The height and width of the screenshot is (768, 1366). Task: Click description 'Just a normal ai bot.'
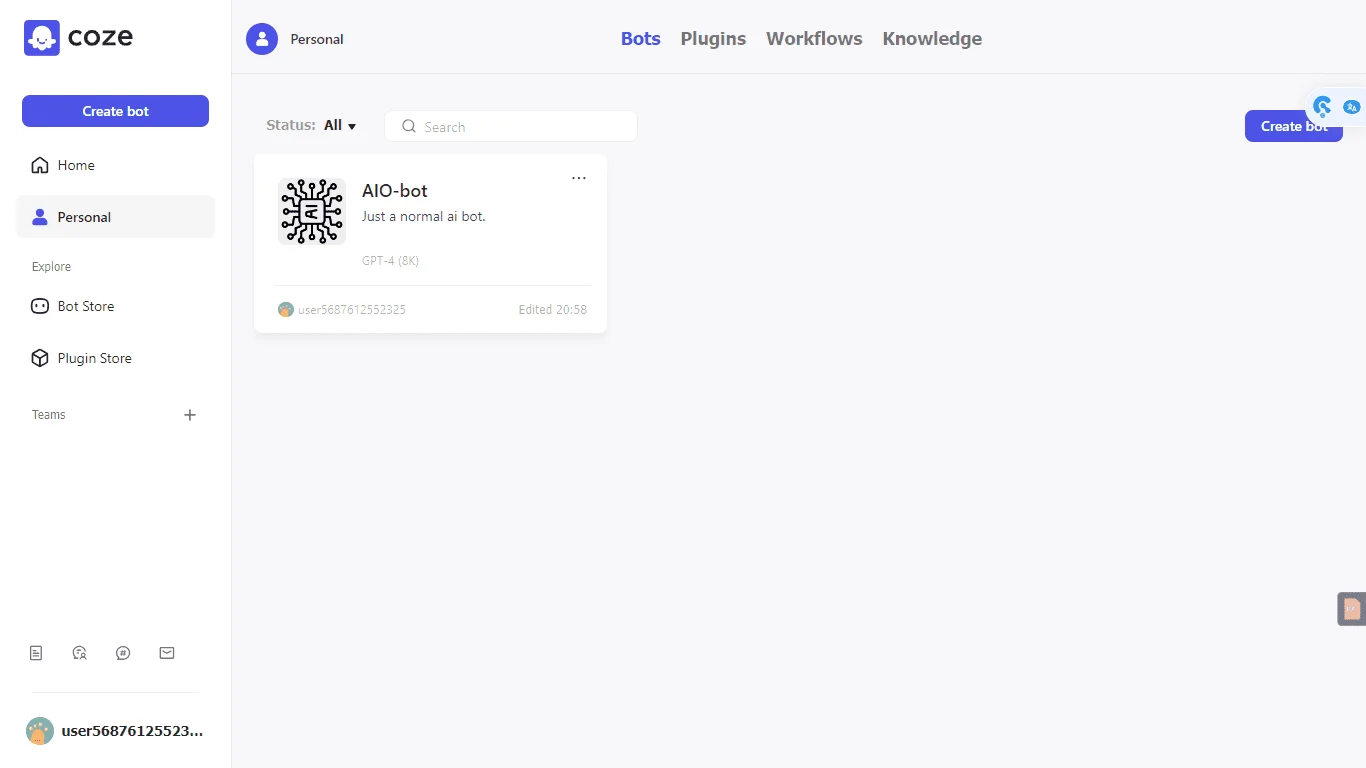[x=424, y=216]
